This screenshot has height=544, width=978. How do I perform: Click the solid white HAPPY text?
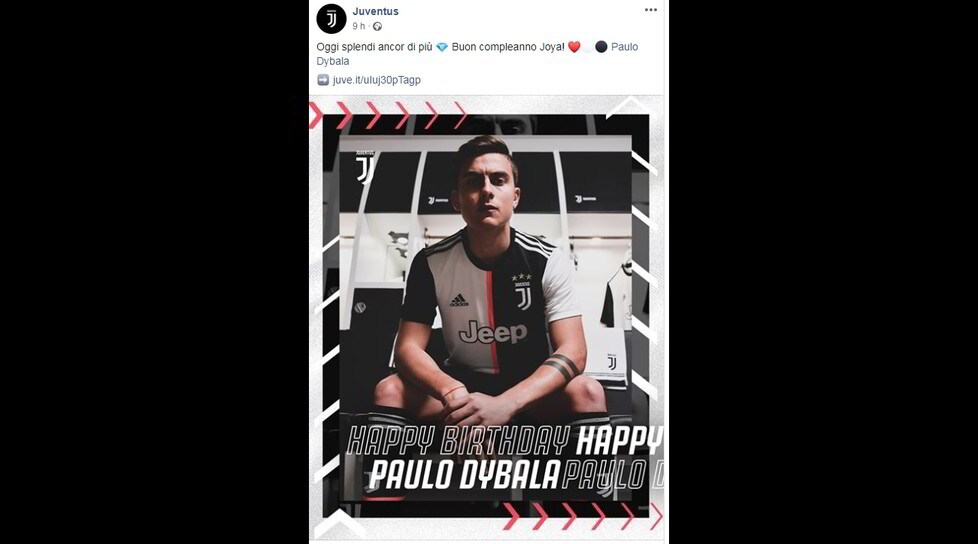(x=618, y=441)
